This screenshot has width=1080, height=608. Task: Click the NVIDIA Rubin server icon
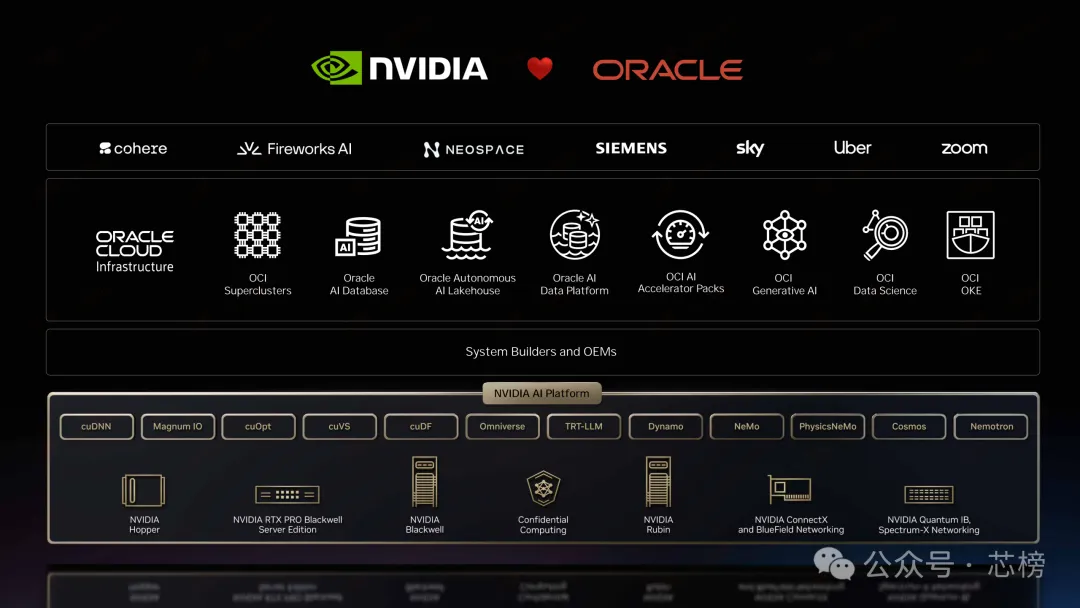click(658, 481)
